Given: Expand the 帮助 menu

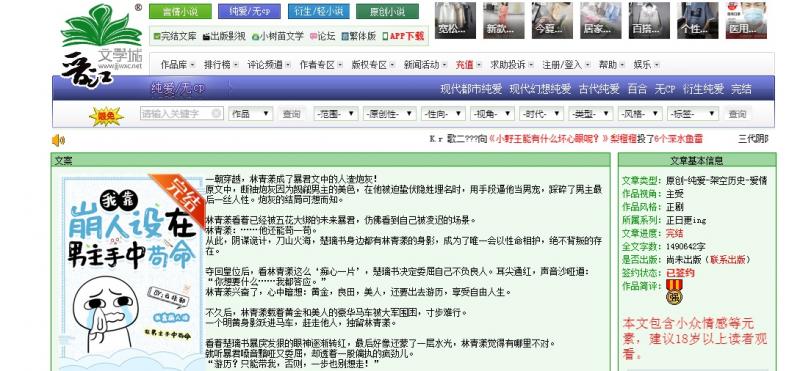Looking at the screenshot, I should pyautogui.click(x=611, y=65).
